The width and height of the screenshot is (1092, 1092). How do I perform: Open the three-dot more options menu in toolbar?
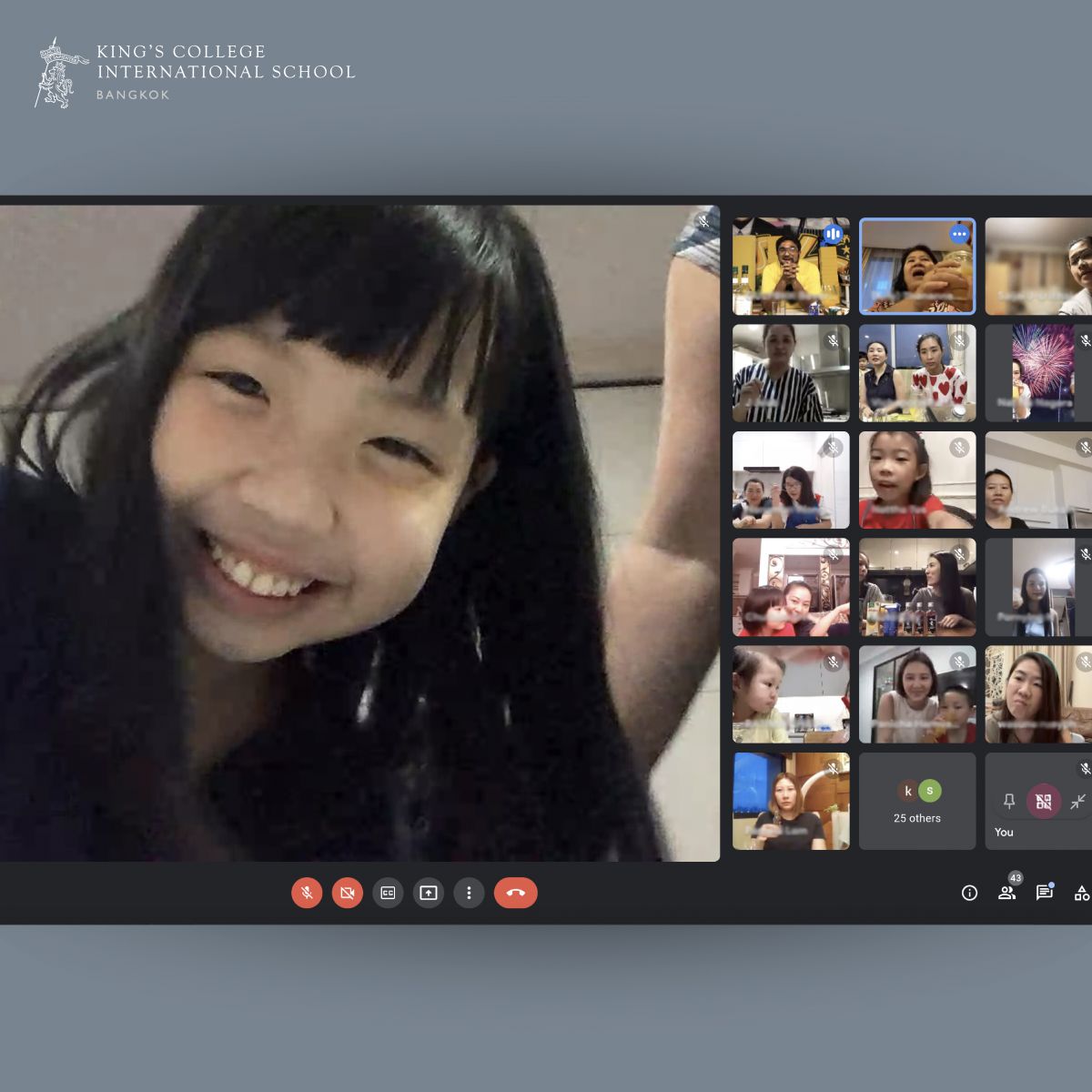[469, 893]
